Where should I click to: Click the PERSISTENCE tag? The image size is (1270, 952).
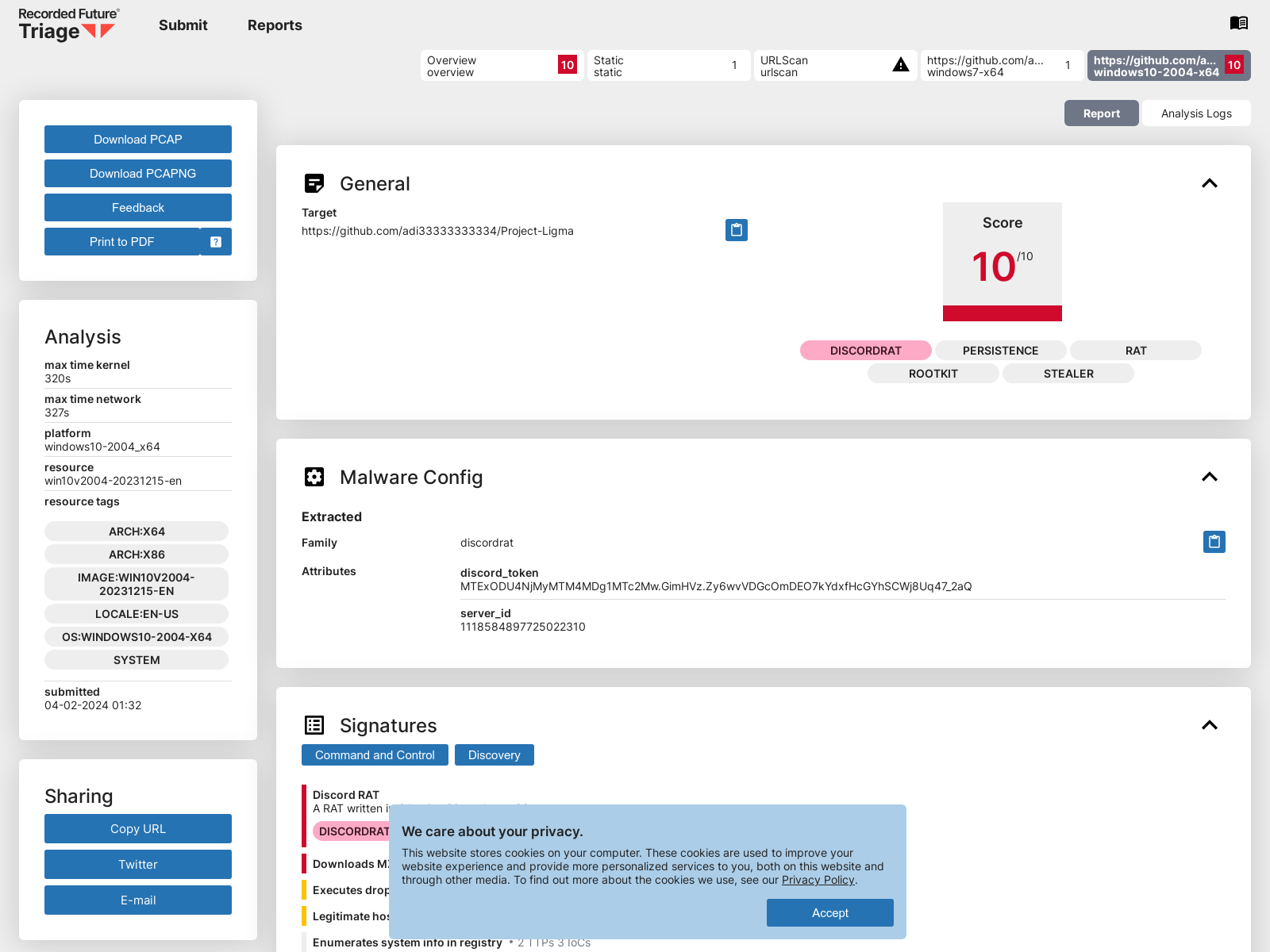coord(1001,351)
